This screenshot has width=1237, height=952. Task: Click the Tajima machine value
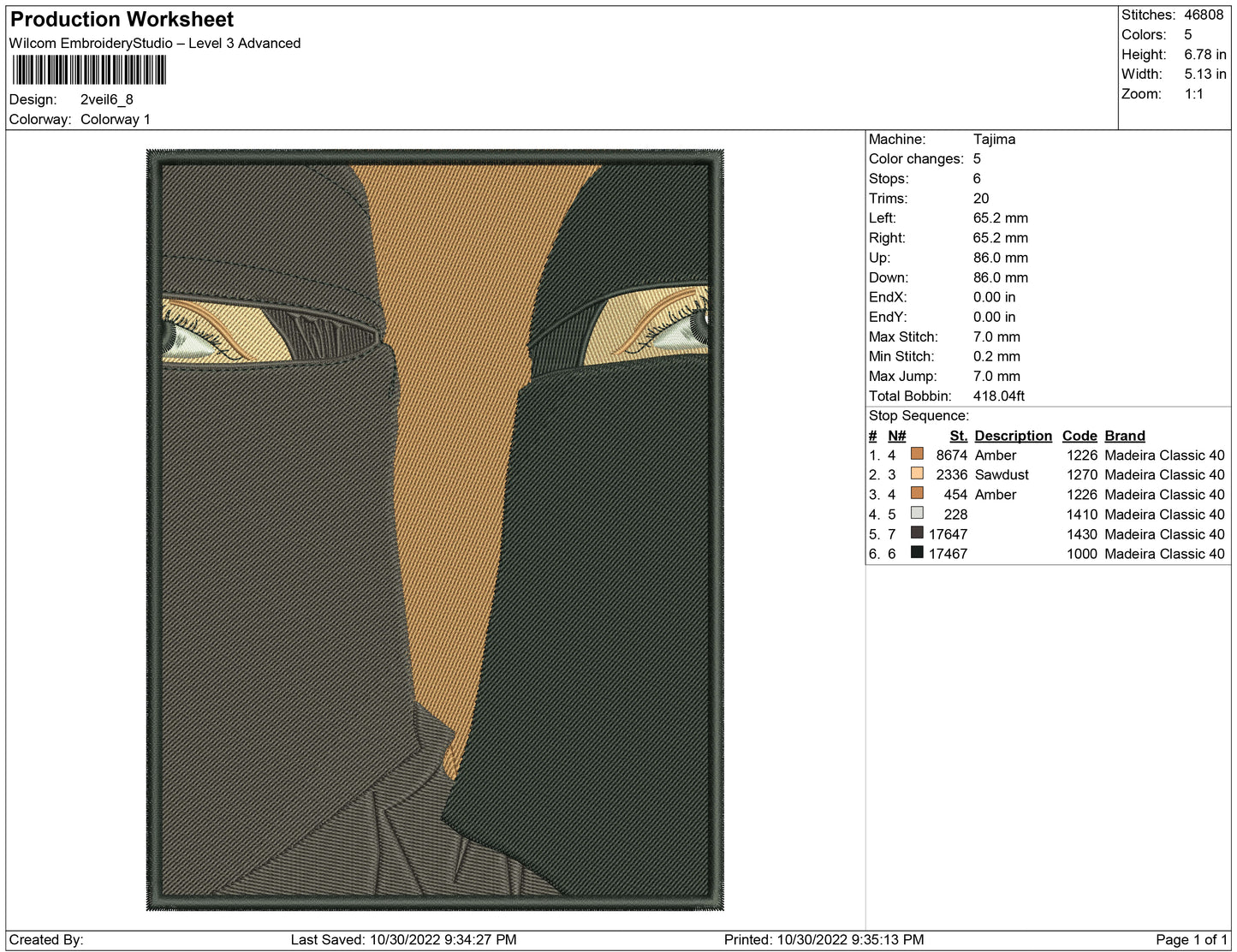[994, 139]
